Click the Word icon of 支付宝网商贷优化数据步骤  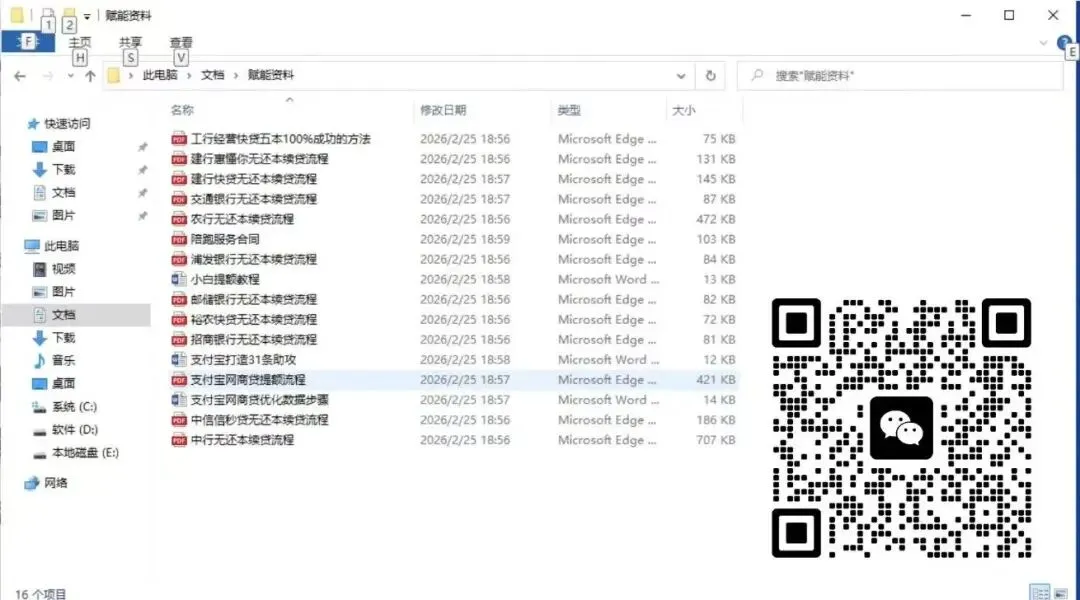179,400
